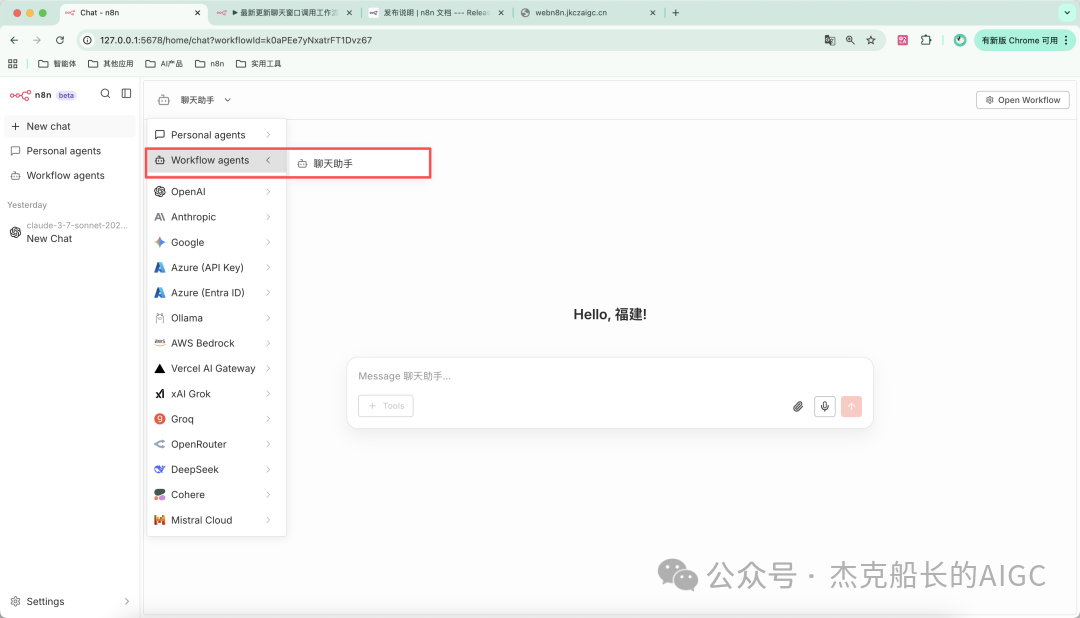
Task: Open Personal agents in sidebar
Action: 70,151
